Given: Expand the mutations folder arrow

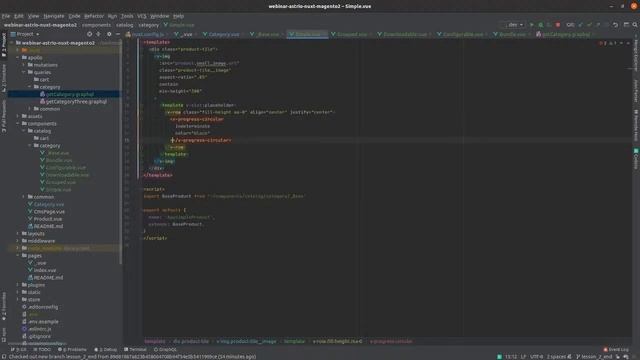Looking at the screenshot, I should [x=24, y=65].
